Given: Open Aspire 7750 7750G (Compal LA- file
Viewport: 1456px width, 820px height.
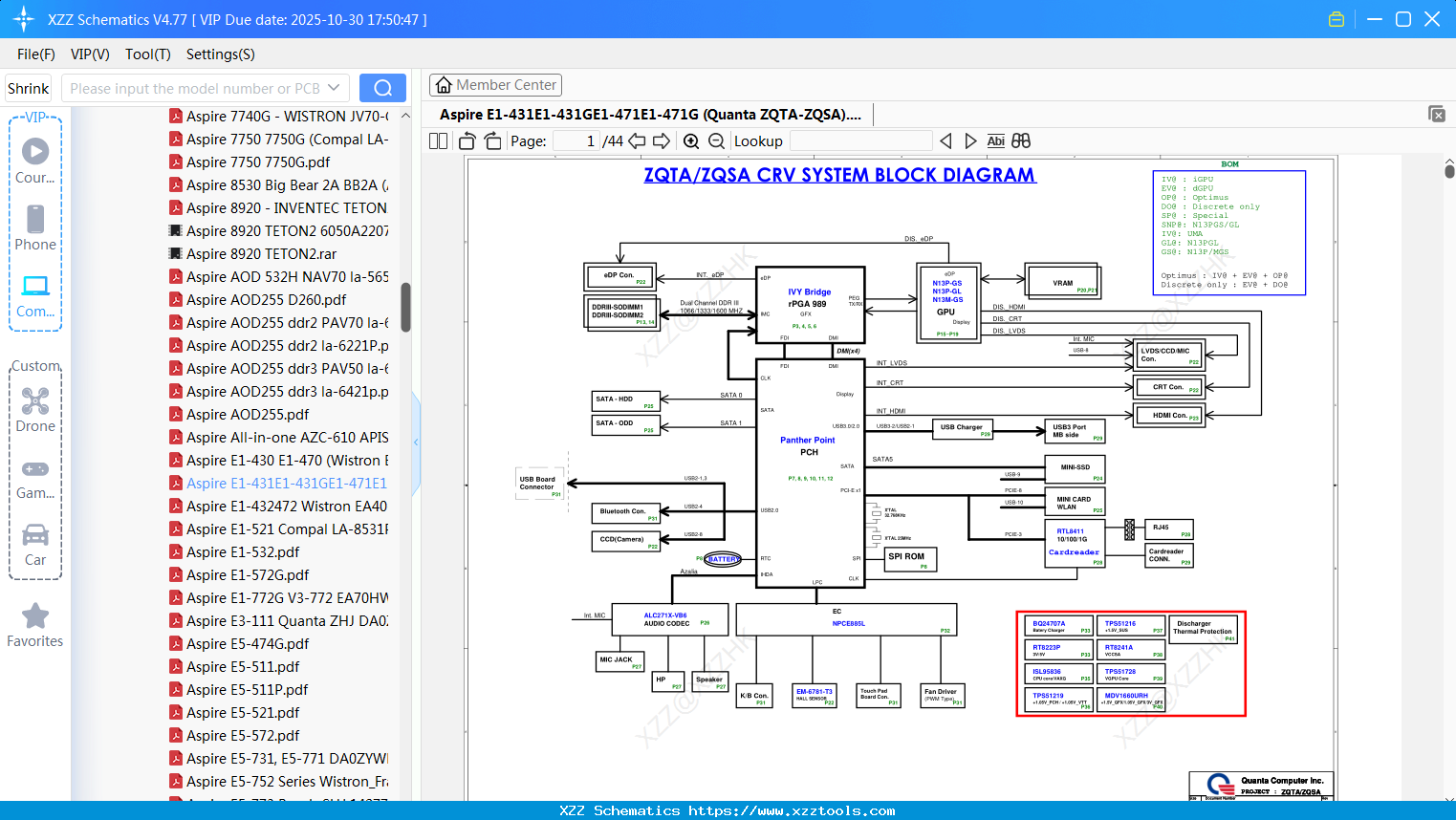Looking at the screenshot, I should [x=279, y=139].
